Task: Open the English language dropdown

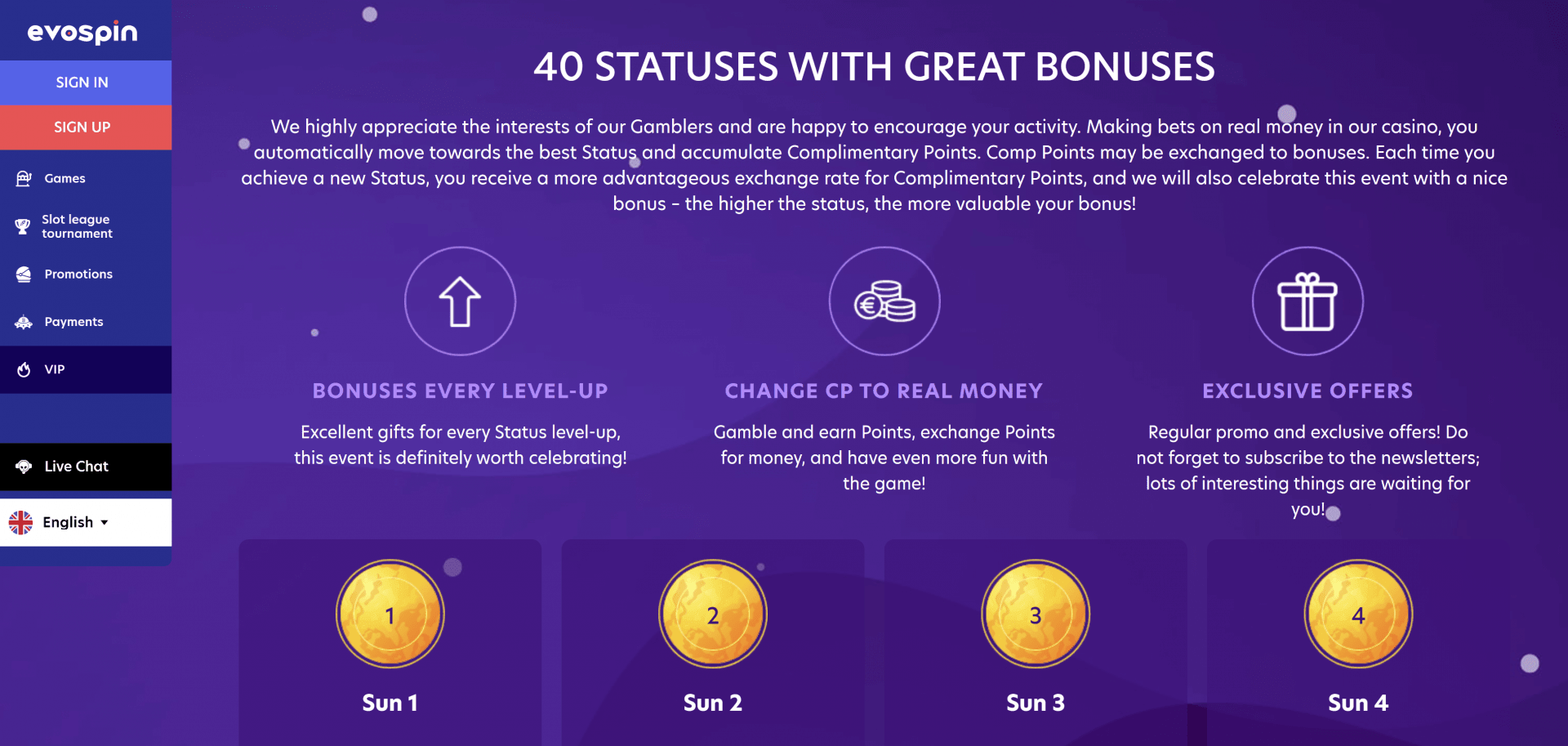Action: click(75, 522)
